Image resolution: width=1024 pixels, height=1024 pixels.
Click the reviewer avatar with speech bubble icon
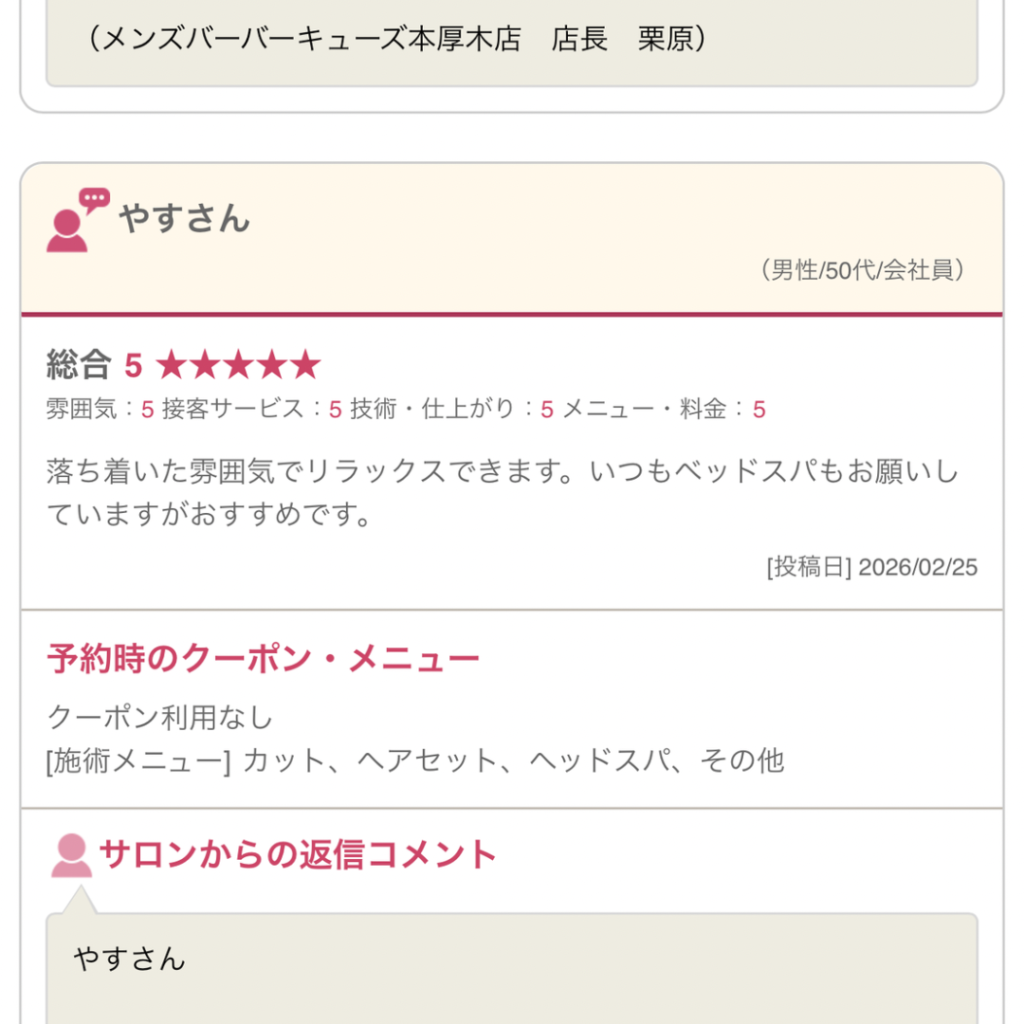[76, 220]
